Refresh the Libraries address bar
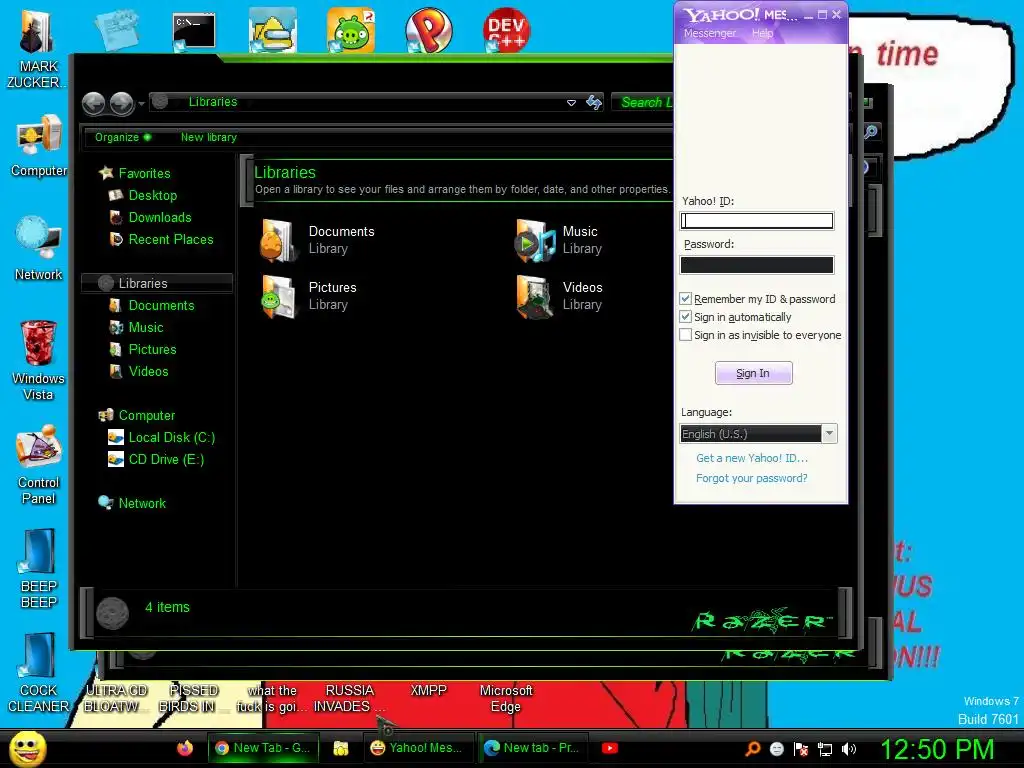The image size is (1024, 768). [x=594, y=102]
